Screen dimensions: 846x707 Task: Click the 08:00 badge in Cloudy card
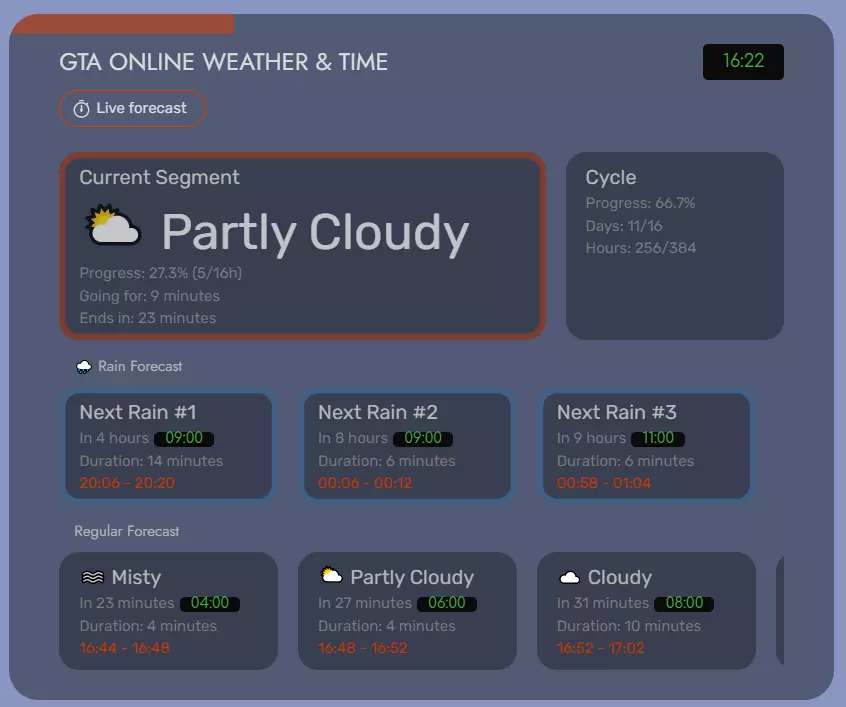pos(684,603)
